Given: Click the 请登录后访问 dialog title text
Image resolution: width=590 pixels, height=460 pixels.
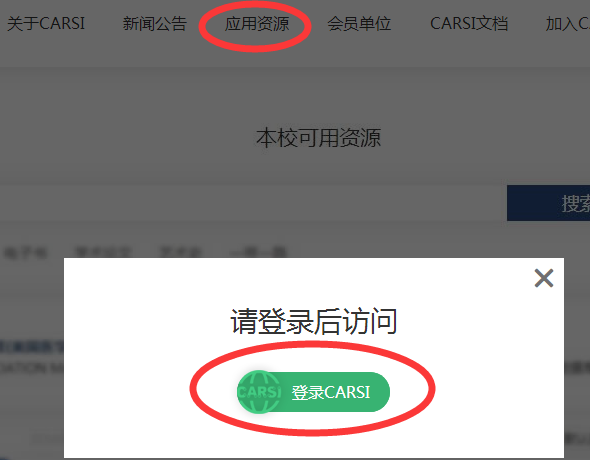Looking at the screenshot, I should tap(314, 321).
